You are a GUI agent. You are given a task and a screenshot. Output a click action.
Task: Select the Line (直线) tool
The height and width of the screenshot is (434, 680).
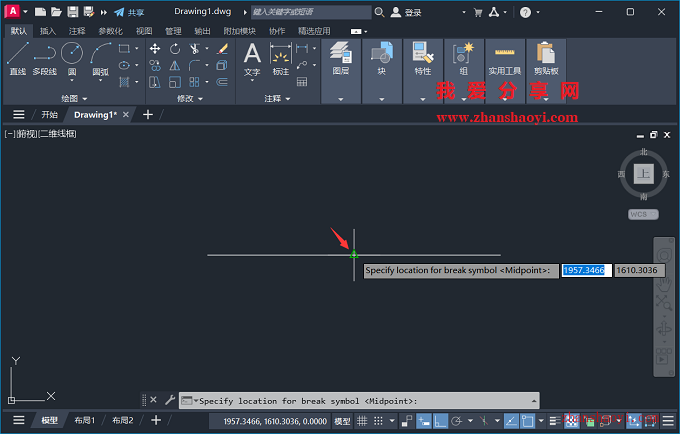point(18,59)
